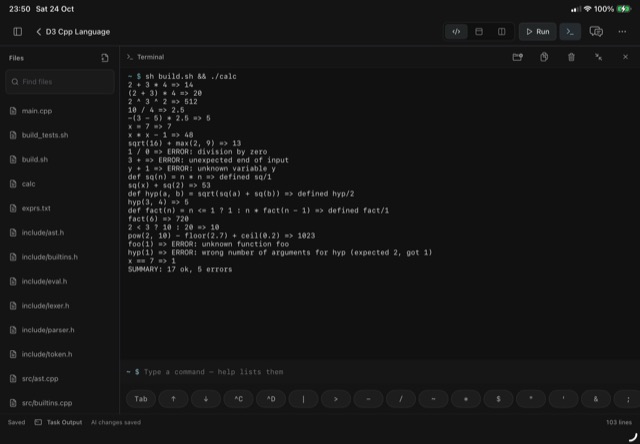Click the sh build.sh && ./calc command line
The height and width of the screenshot is (444, 640).
(191, 76)
